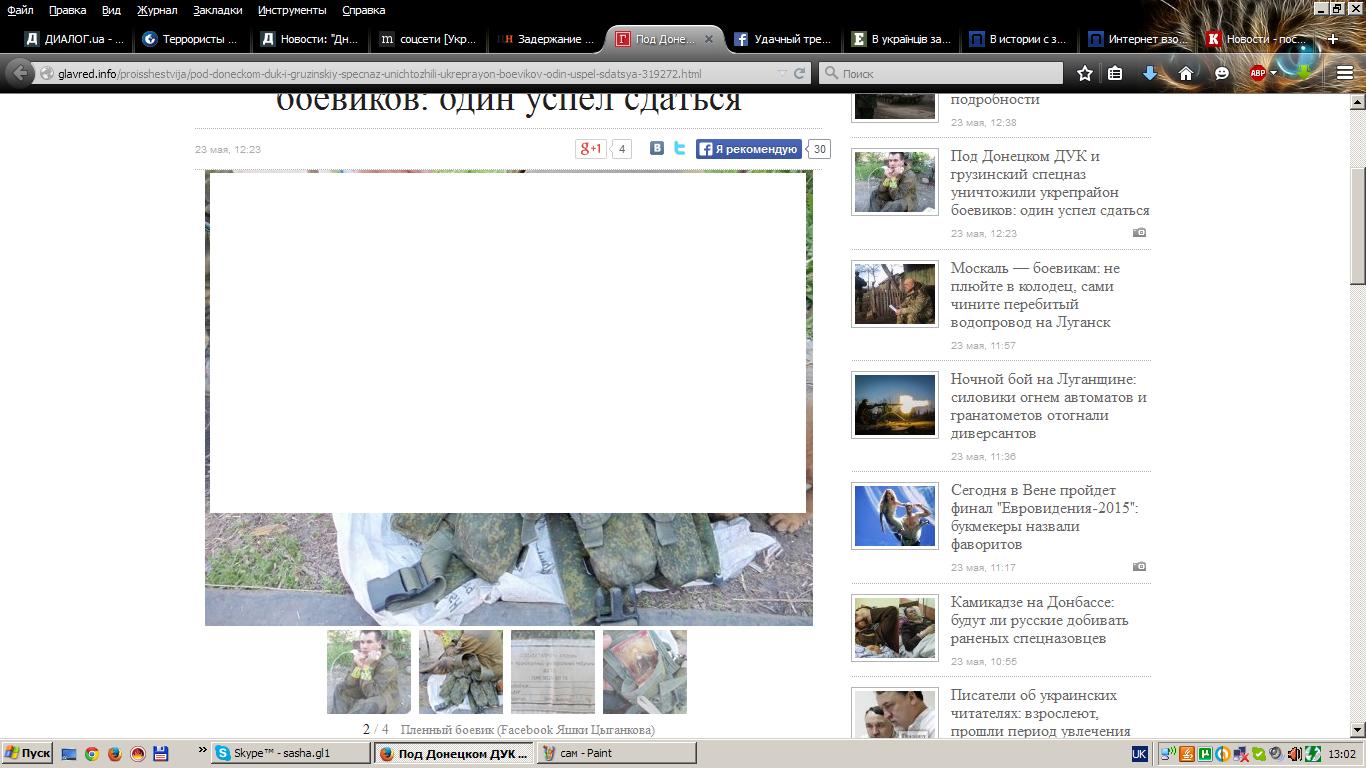Screen dimensions: 1366x768
Task: Switch to Skype window in taskbar
Action: tap(290, 753)
